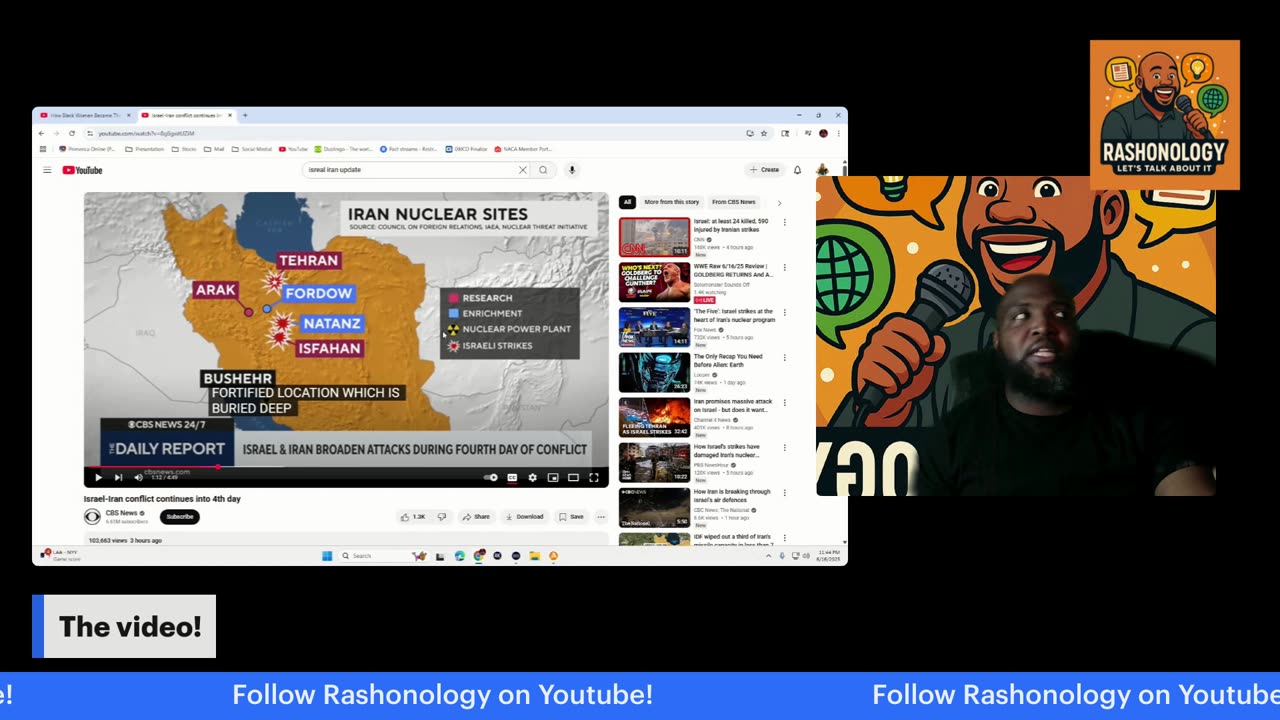Image resolution: width=1280 pixels, height=720 pixels.
Task: Open the CBS News channel avatar
Action: (92, 517)
